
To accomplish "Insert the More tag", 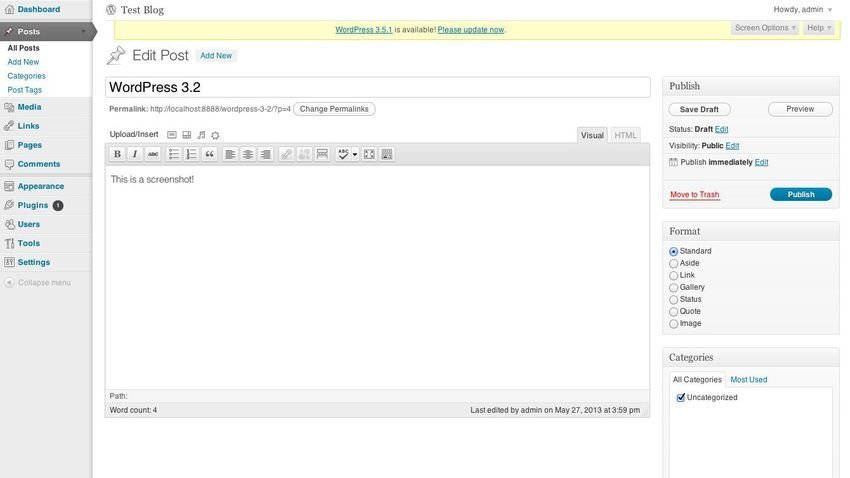I will point(322,154).
